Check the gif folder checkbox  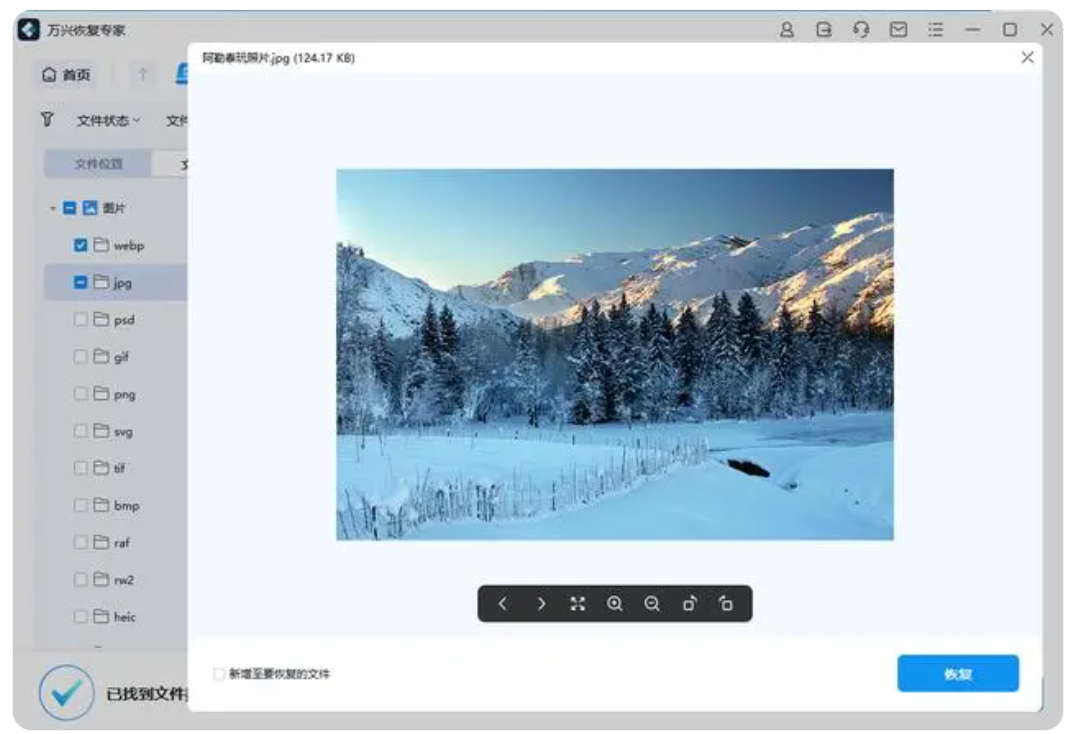pyautogui.click(x=80, y=357)
